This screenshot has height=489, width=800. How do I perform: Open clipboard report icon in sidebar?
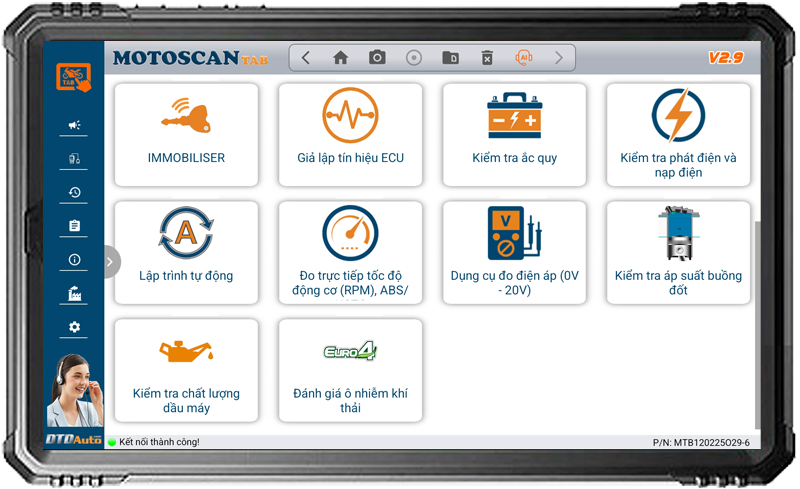(74, 226)
